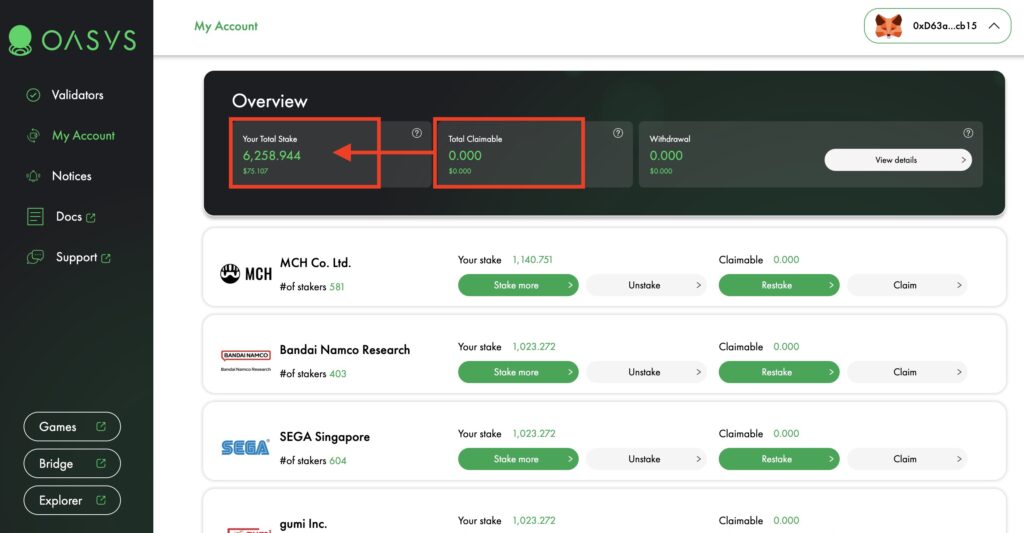Click external link icon on Explorer button

(x=101, y=500)
